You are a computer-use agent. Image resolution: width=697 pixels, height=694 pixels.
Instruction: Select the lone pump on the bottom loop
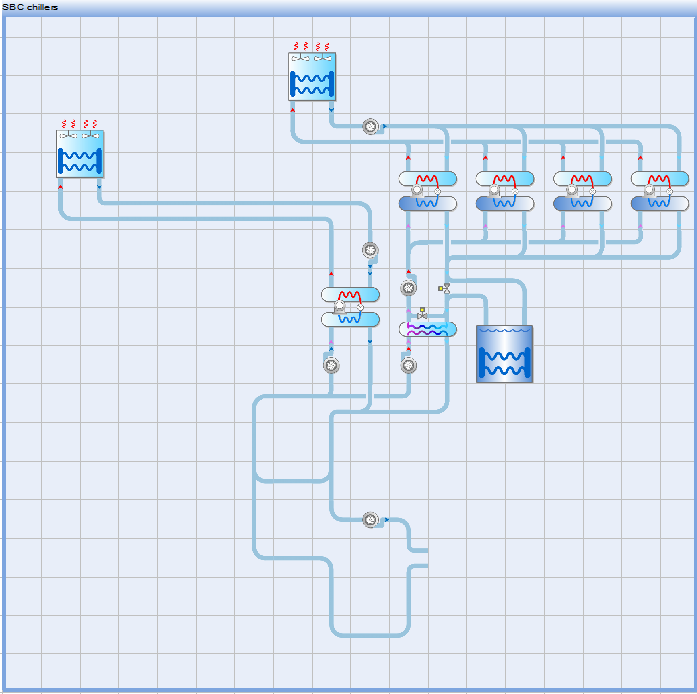pos(370,520)
